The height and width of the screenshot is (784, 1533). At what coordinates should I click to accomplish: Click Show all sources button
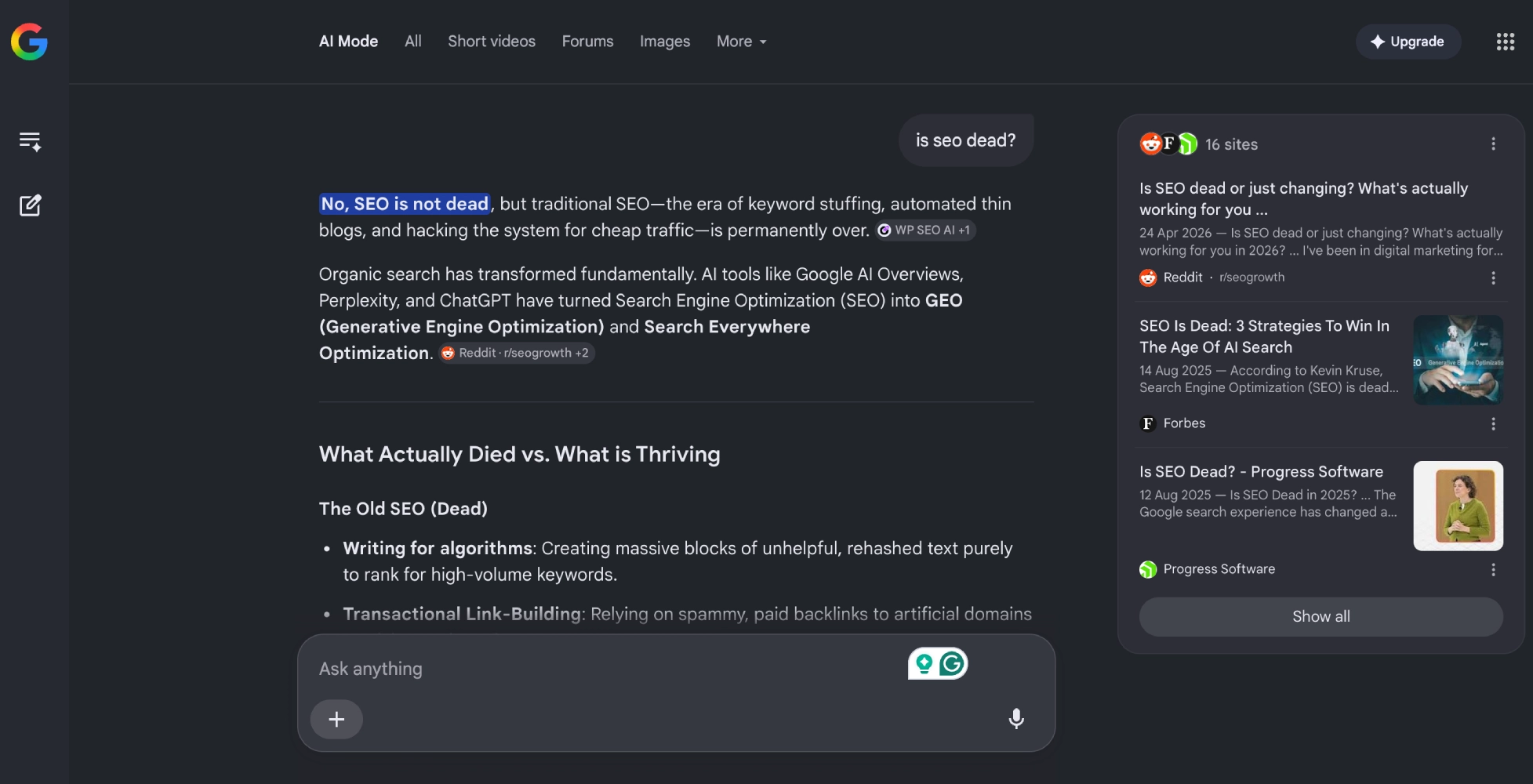tap(1321, 616)
